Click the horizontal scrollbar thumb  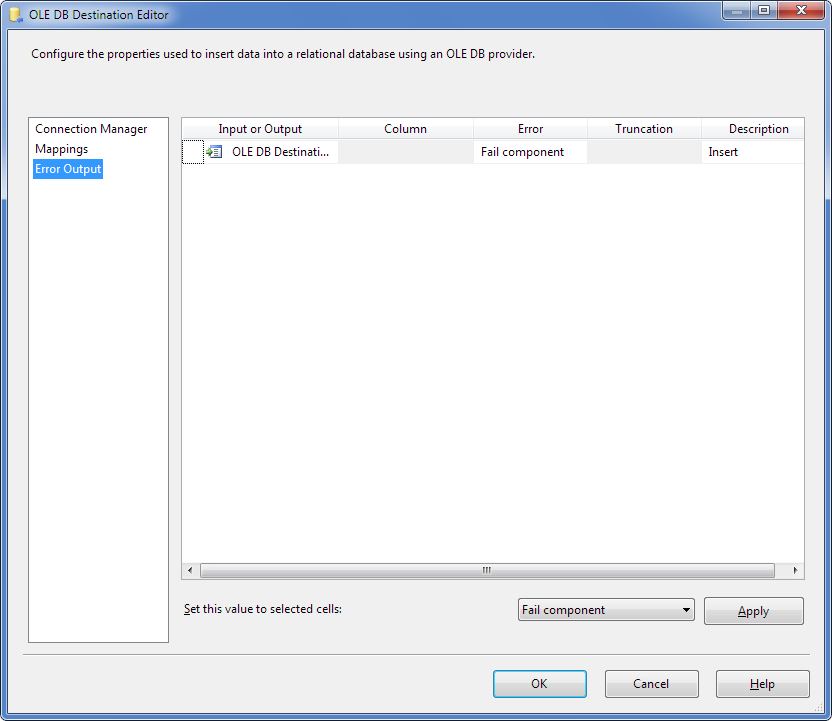487,570
